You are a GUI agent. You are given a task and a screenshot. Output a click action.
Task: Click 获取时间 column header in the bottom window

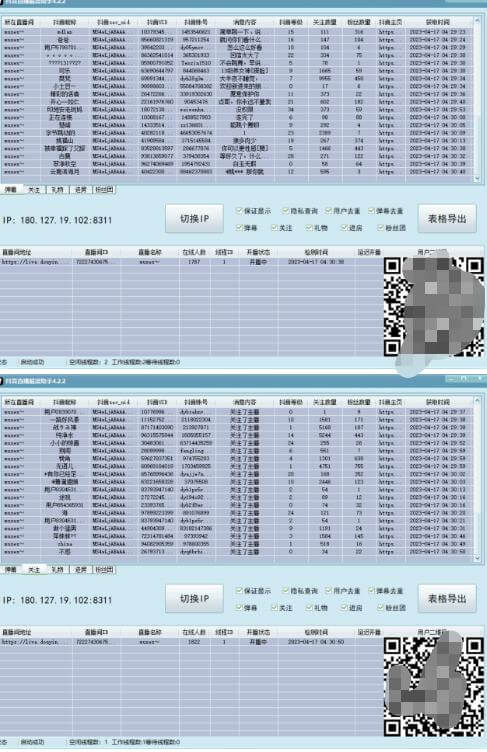pos(438,402)
